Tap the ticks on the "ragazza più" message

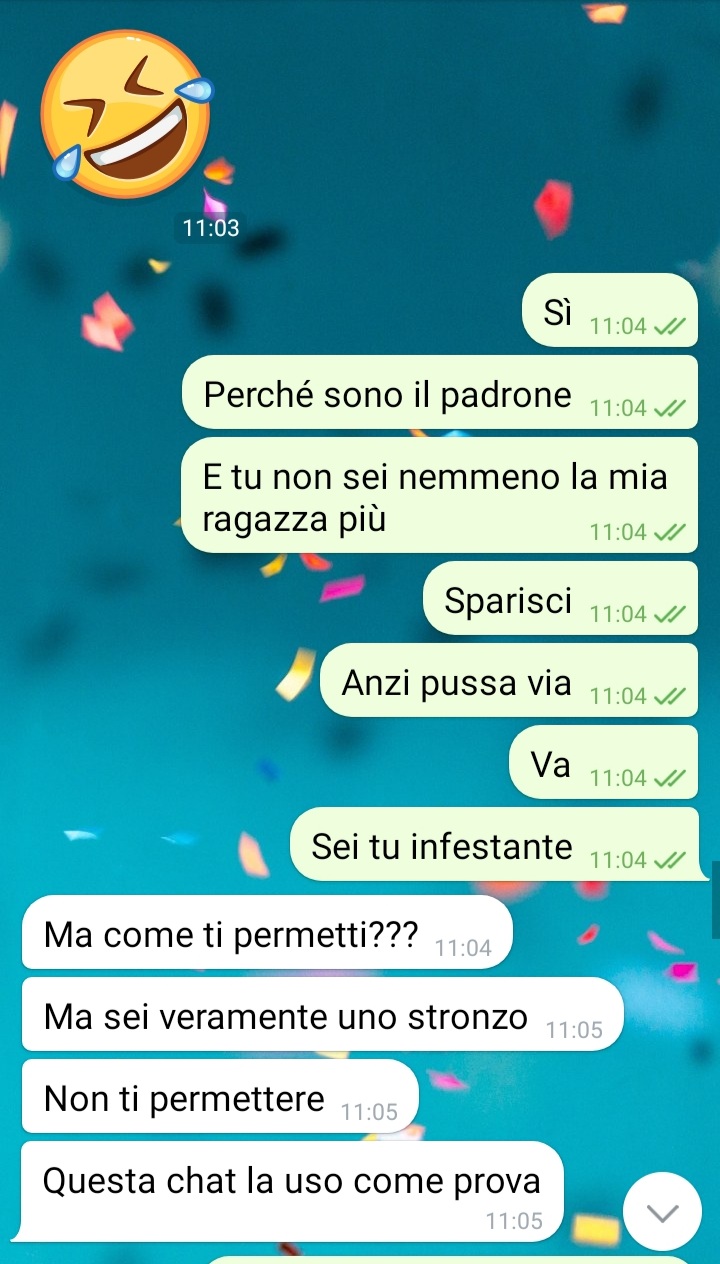point(669,532)
